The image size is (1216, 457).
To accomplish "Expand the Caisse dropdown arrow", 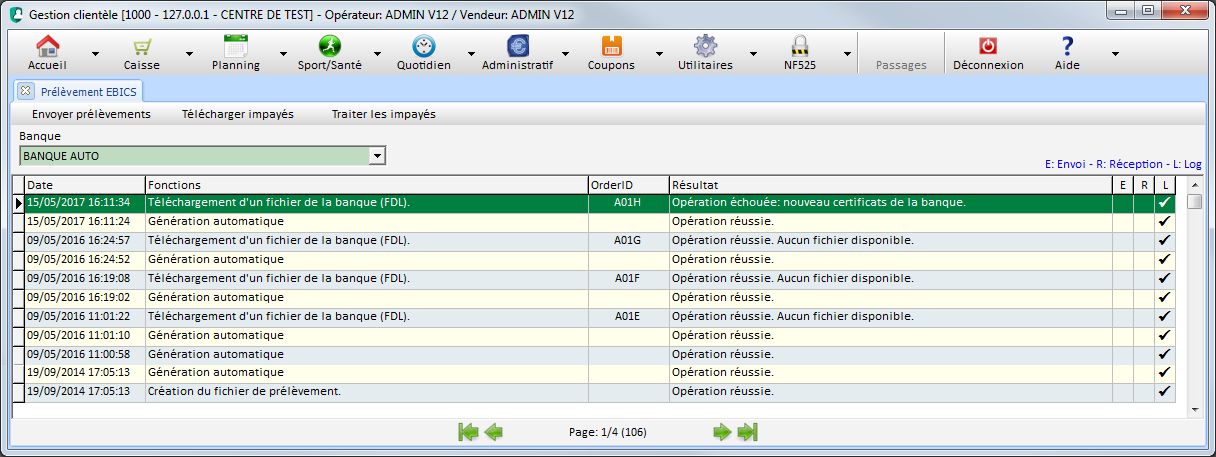I will (190, 53).
